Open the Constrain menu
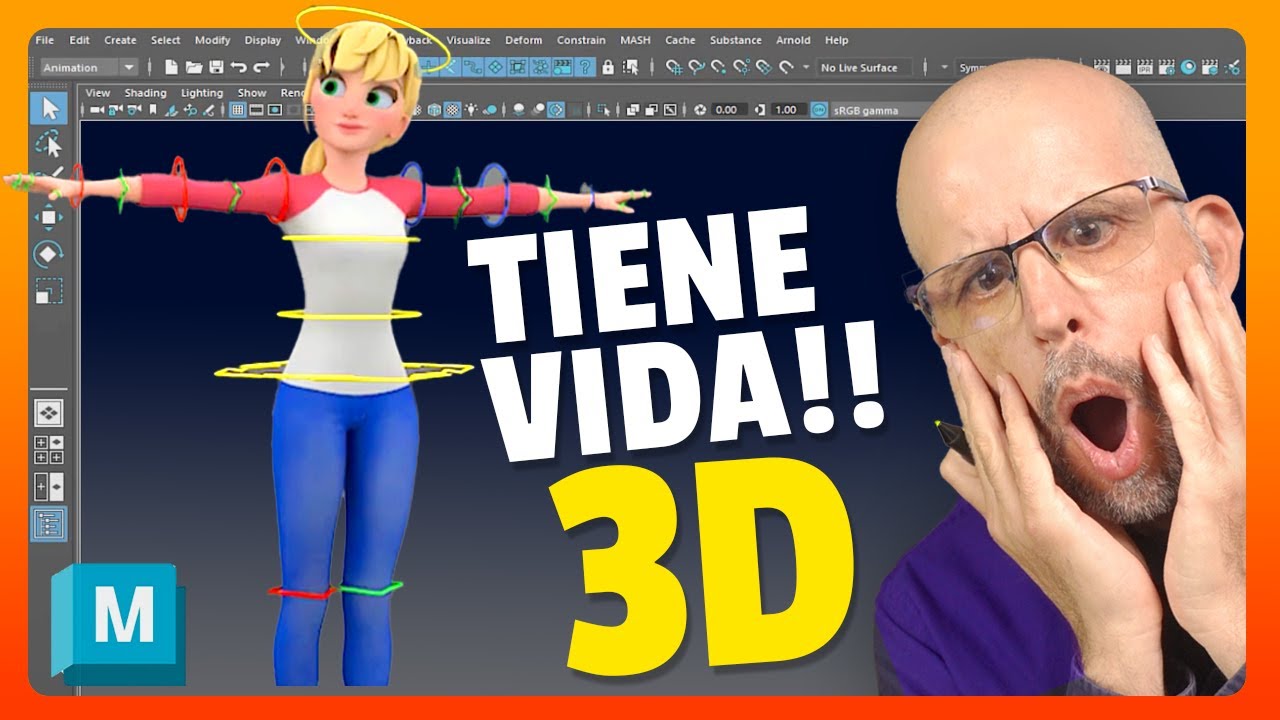The image size is (1280, 720). tap(581, 40)
